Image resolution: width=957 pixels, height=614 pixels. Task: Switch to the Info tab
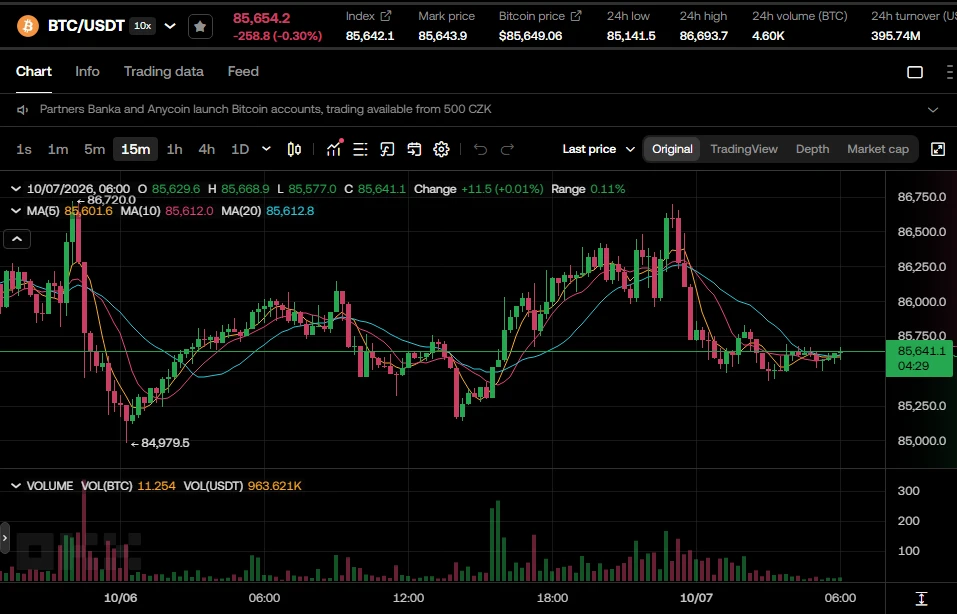coord(87,71)
